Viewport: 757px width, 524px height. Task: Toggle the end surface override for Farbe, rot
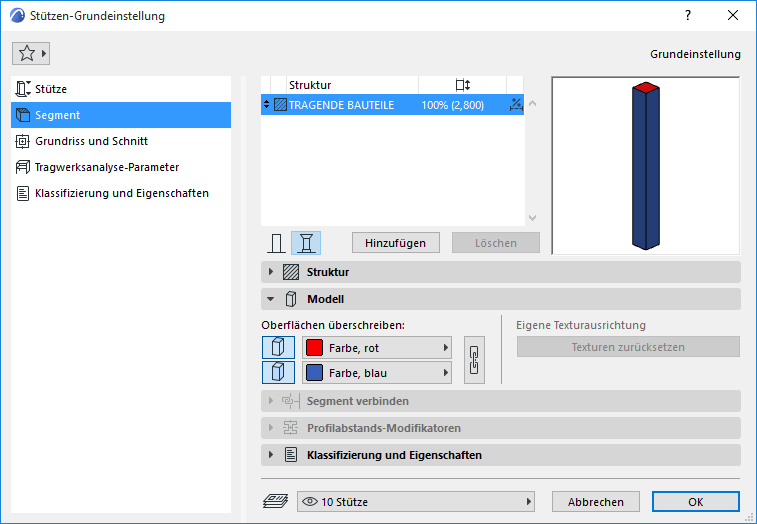(x=278, y=347)
